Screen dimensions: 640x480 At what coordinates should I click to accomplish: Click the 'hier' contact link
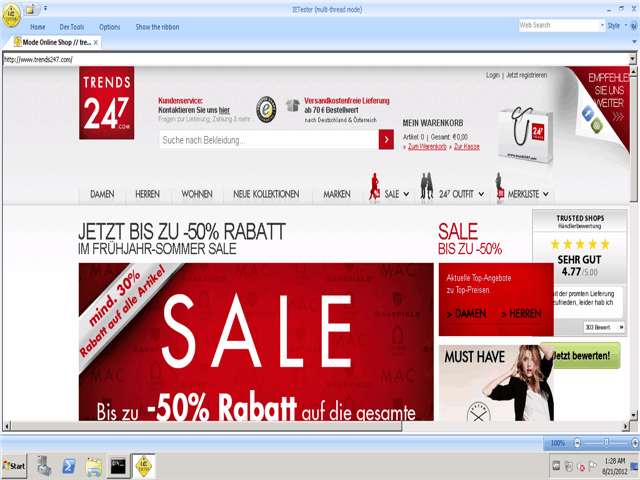point(224,110)
